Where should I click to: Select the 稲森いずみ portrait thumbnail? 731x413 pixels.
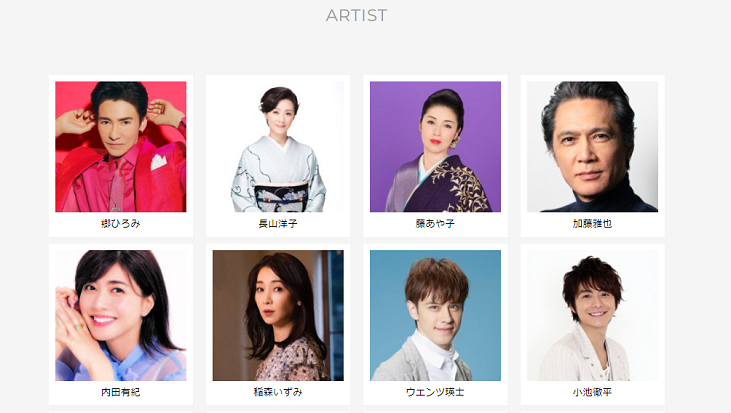278,316
